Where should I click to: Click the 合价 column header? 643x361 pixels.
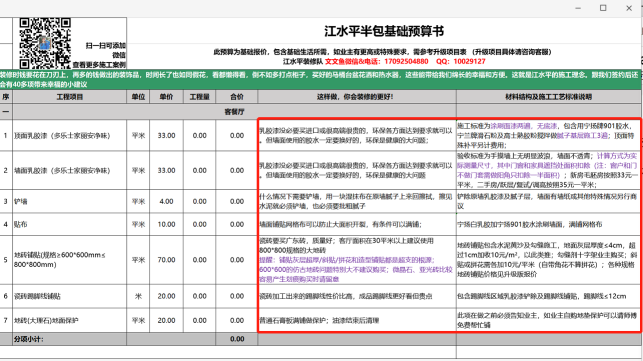(x=237, y=97)
